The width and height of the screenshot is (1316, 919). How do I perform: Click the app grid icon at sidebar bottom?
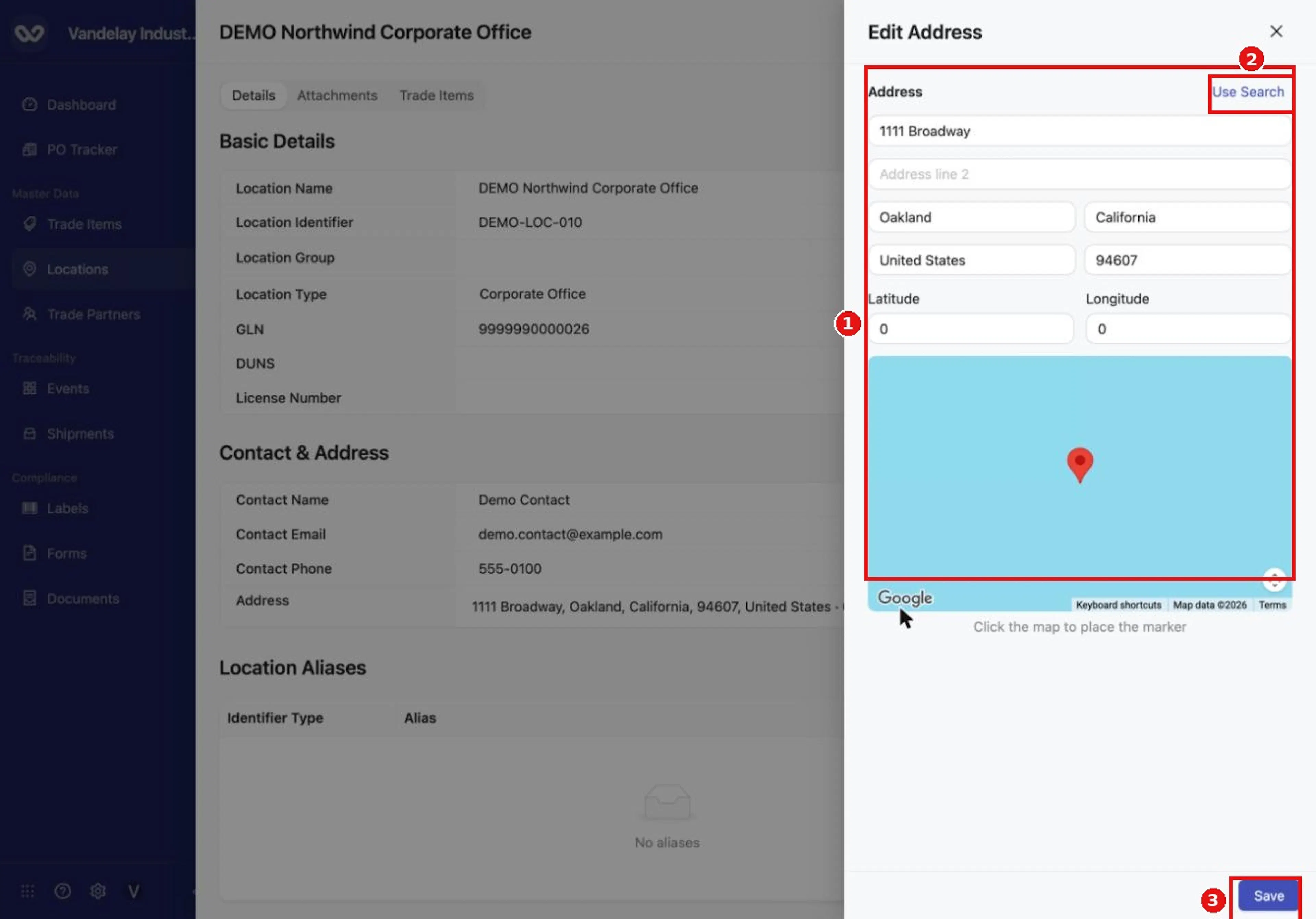tap(27, 892)
